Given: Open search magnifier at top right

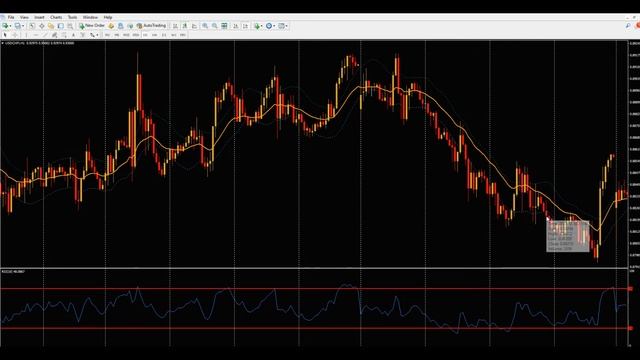Looking at the screenshot, I should (x=628, y=26).
